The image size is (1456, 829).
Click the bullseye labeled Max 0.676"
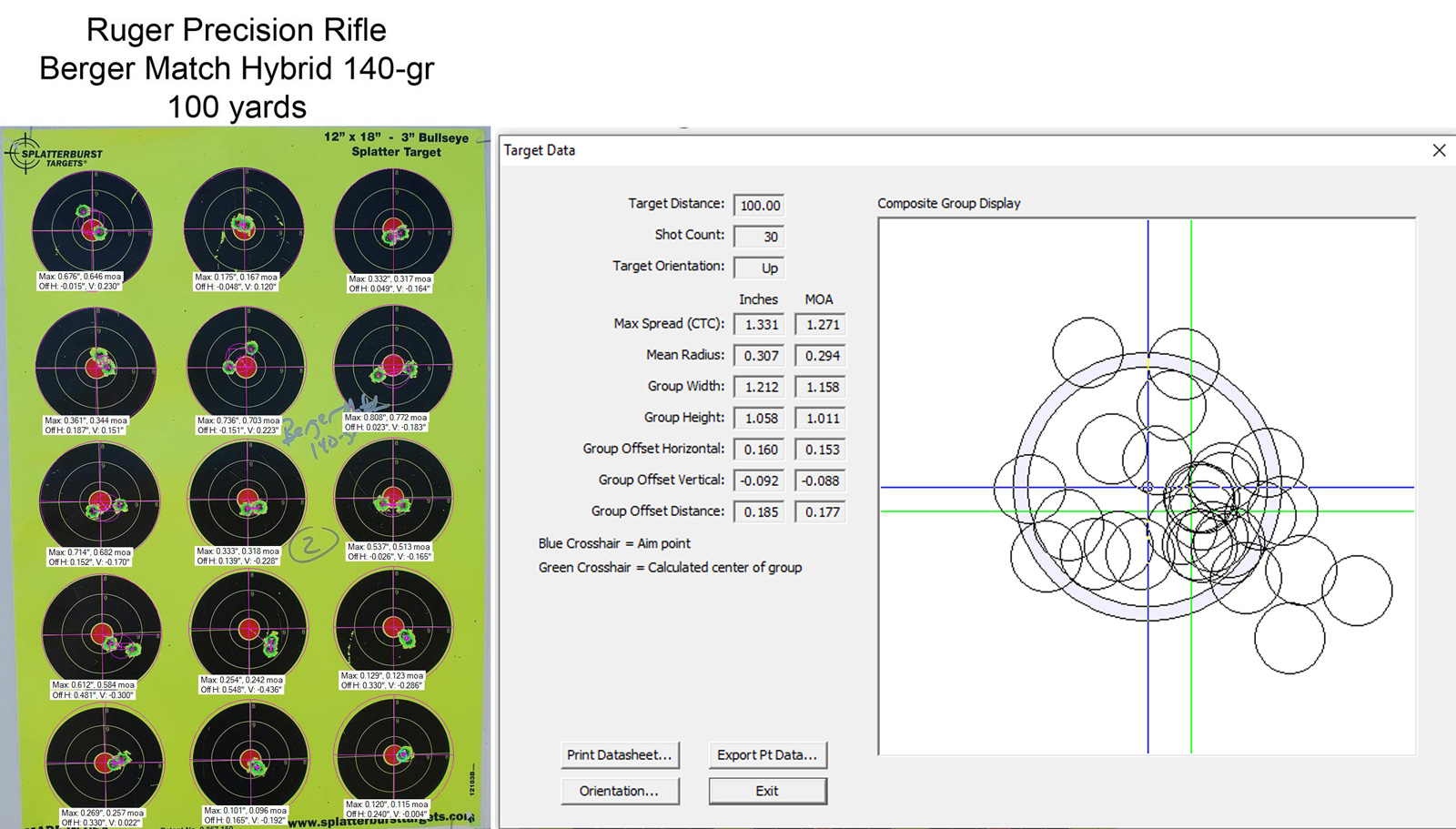[x=92, y=229]
